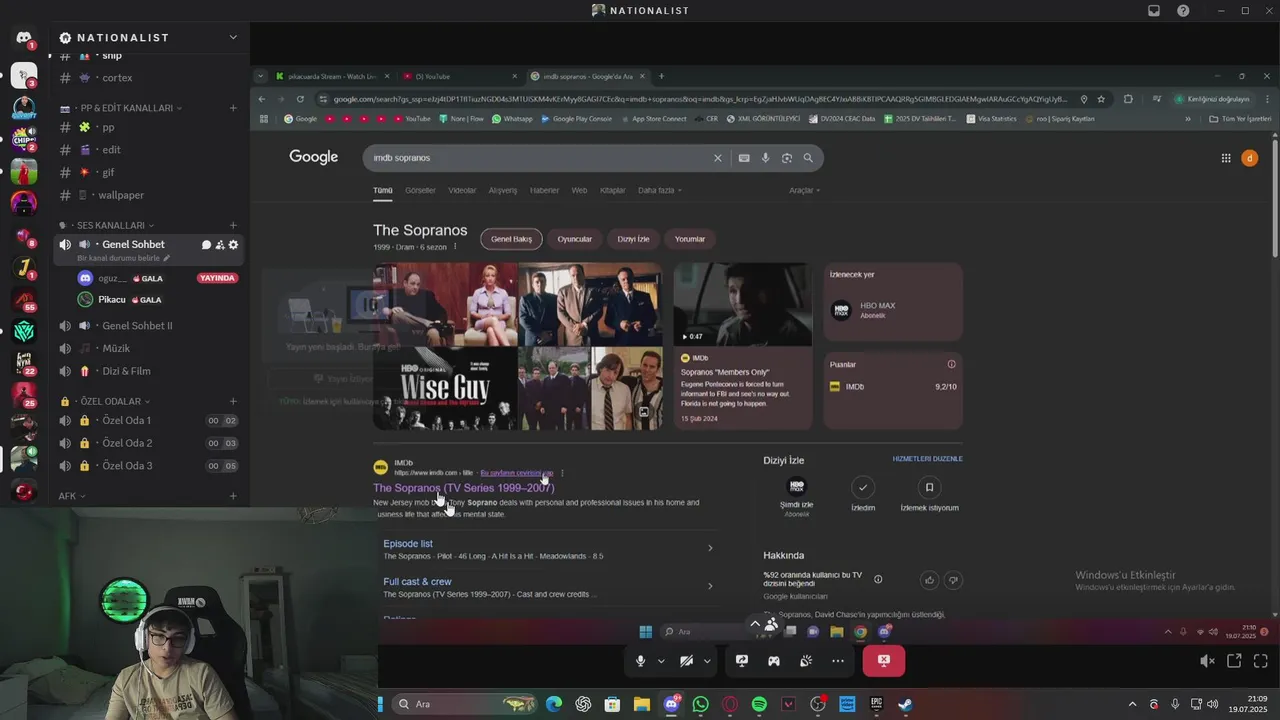Open WhatsApp from the Windows taskbar
The image size is (1280, 720).
click(x=700, y=704)
